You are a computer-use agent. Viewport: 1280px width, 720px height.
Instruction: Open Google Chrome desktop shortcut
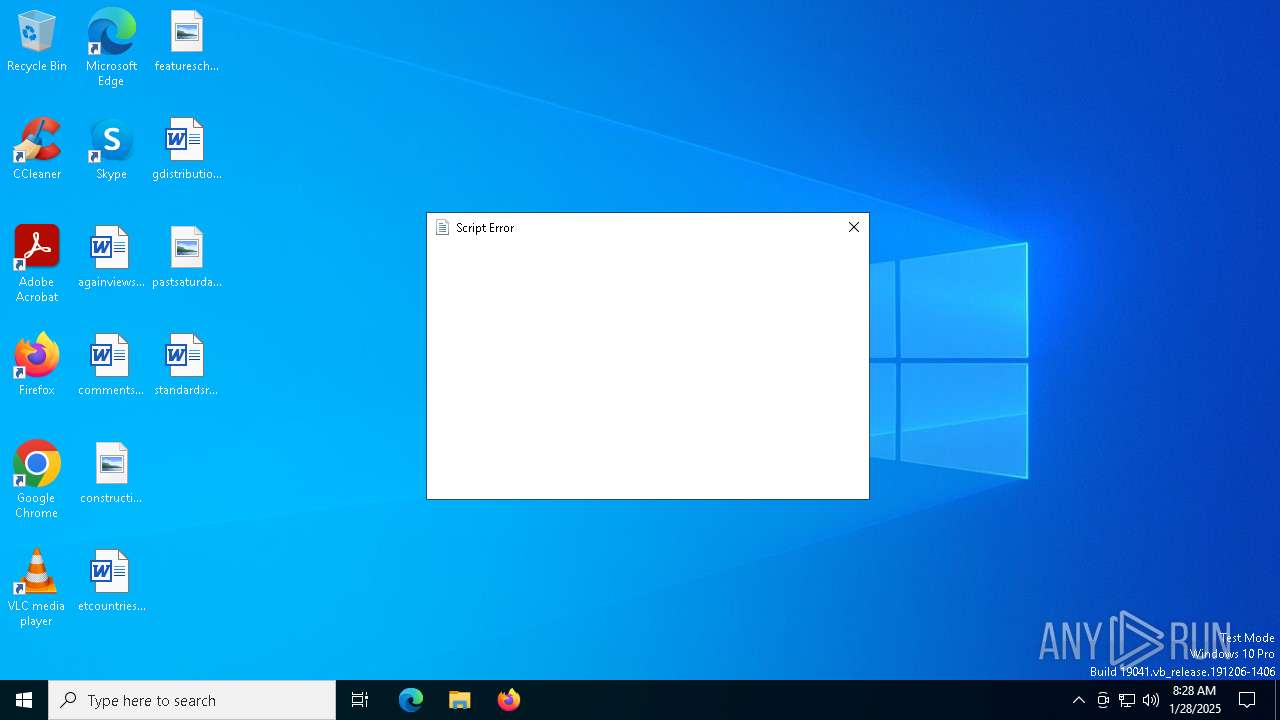coord(37,480)
